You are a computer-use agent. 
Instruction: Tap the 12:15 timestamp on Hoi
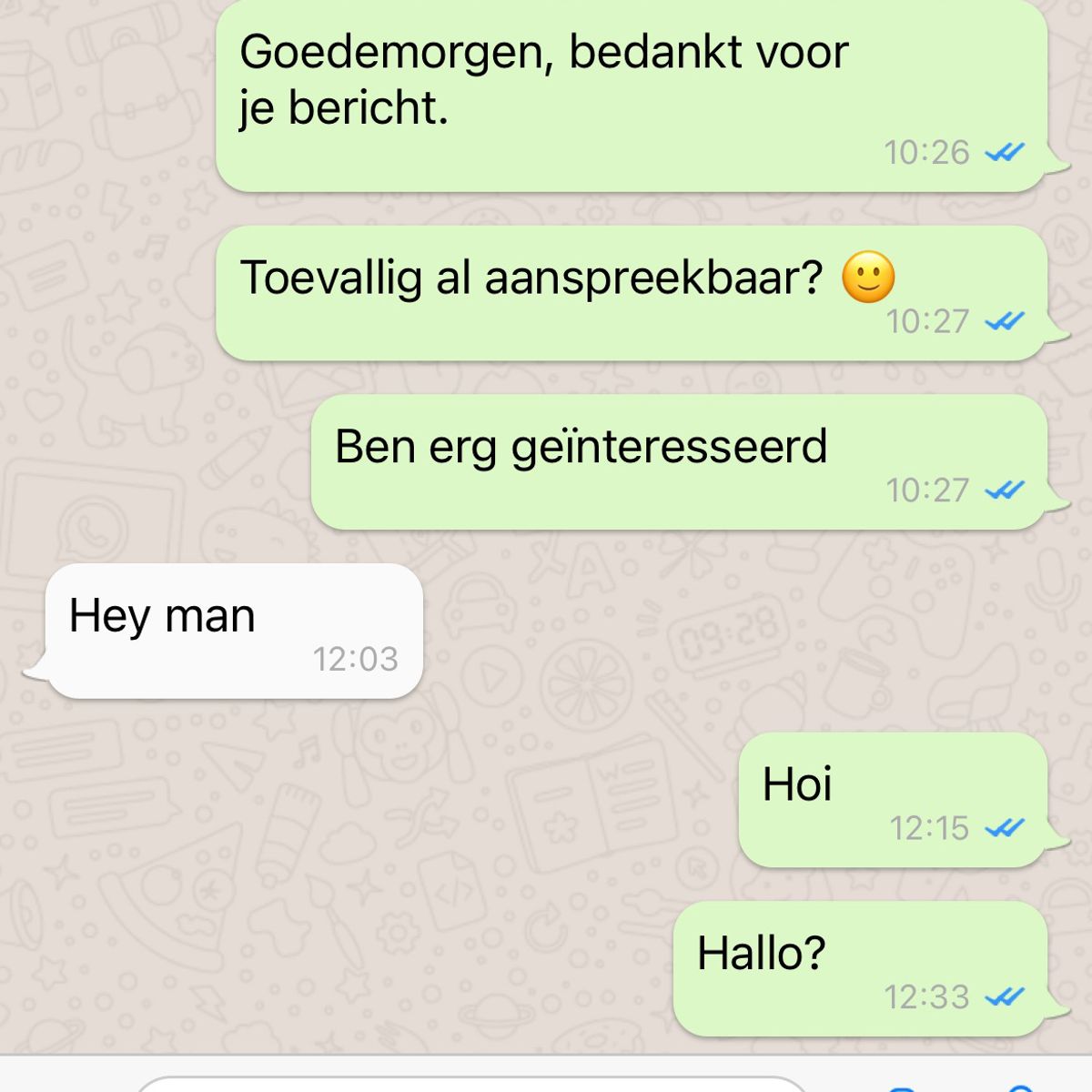click(x=929, y=828)
